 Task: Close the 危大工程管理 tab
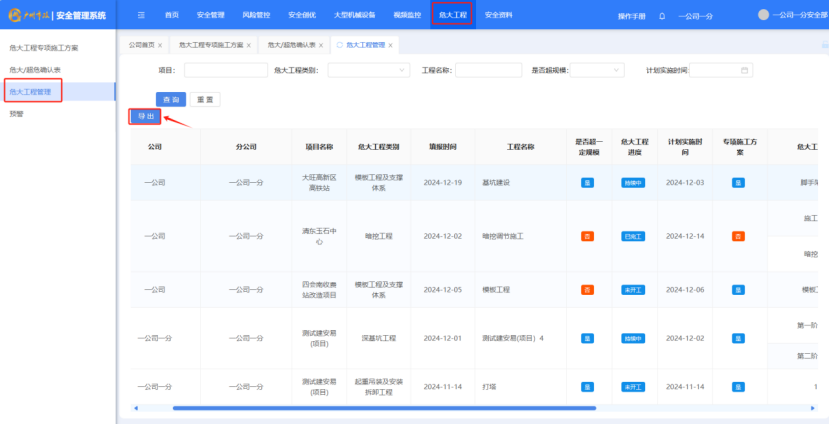(391, 46)
